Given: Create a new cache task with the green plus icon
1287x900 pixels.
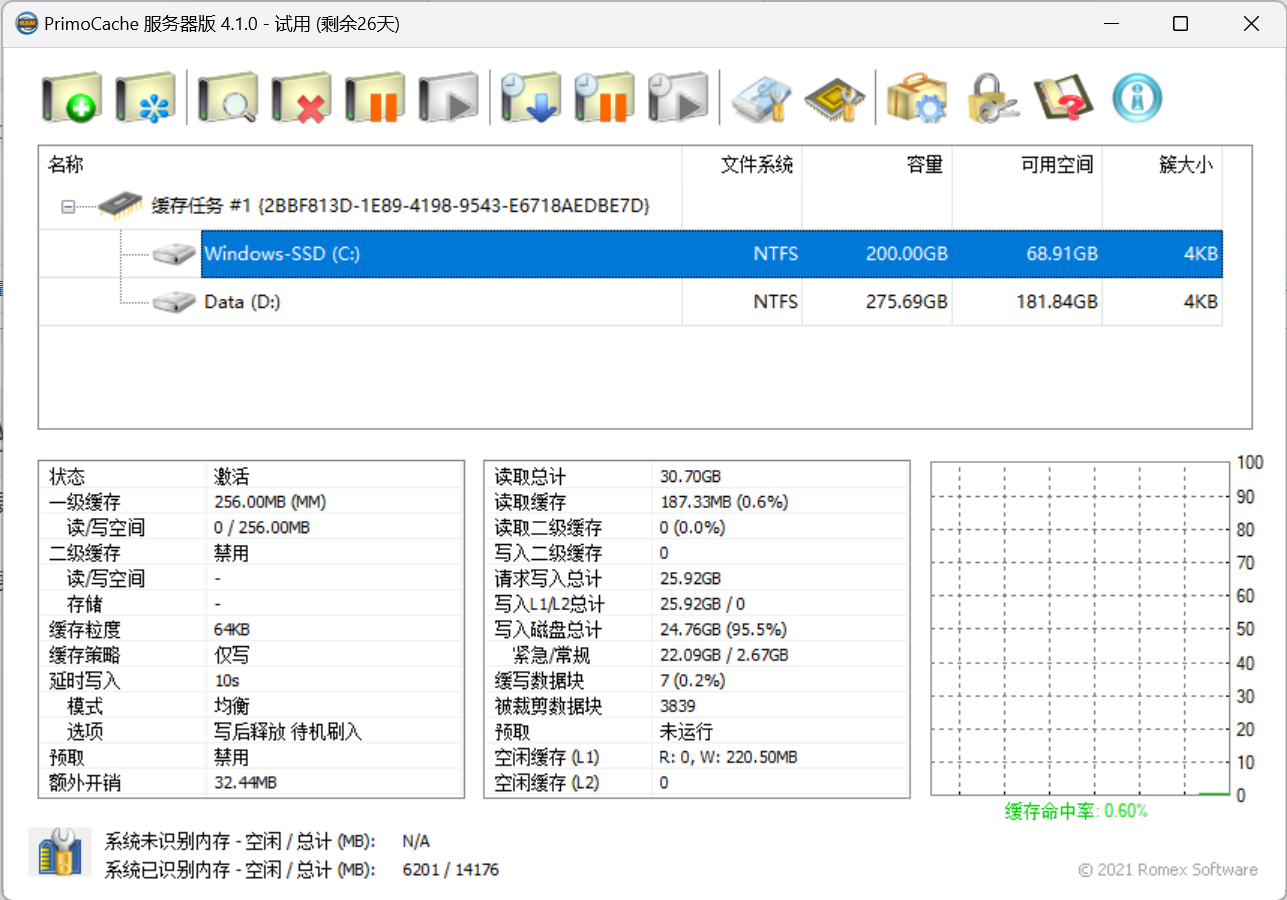Looking at the screenshot, I should [72, 98].
